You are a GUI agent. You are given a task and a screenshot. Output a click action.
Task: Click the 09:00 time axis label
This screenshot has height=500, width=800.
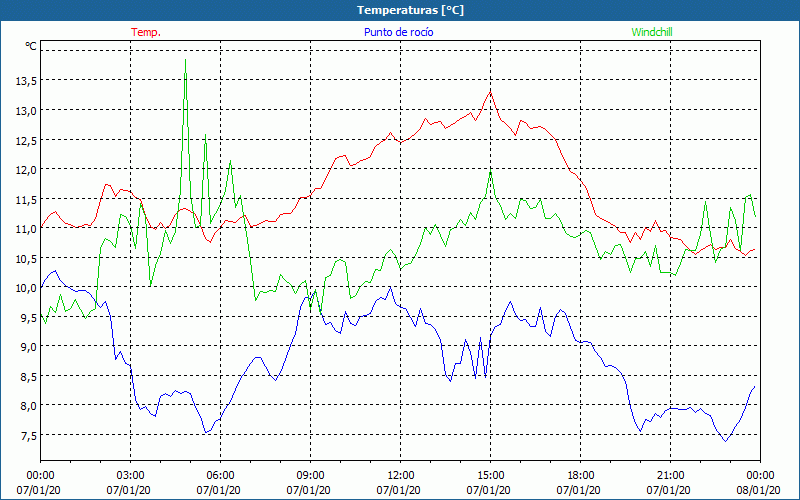pyautogui.click(x=310, y=475)
